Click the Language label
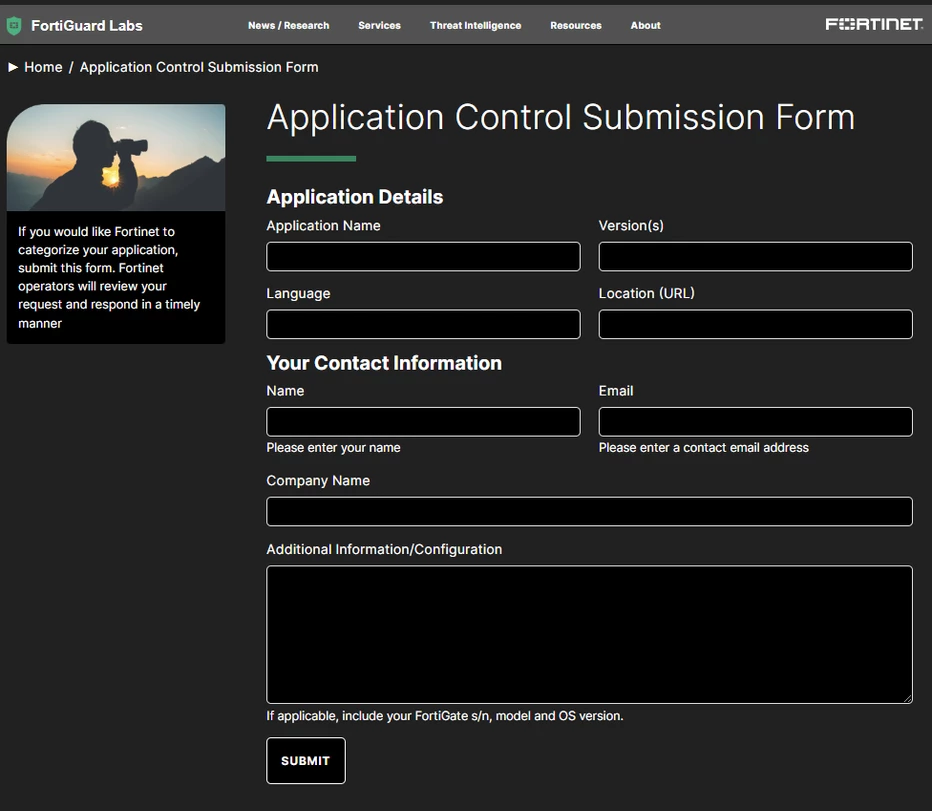 coord(298,294)
